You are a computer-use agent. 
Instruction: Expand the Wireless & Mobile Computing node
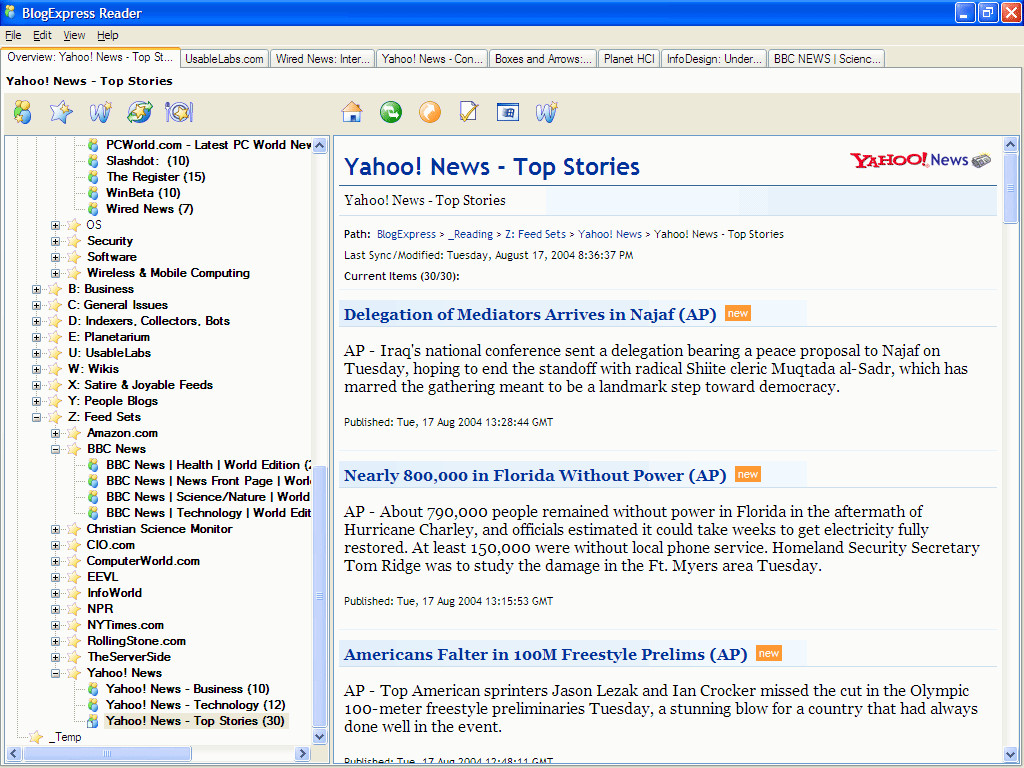[56, 273]
